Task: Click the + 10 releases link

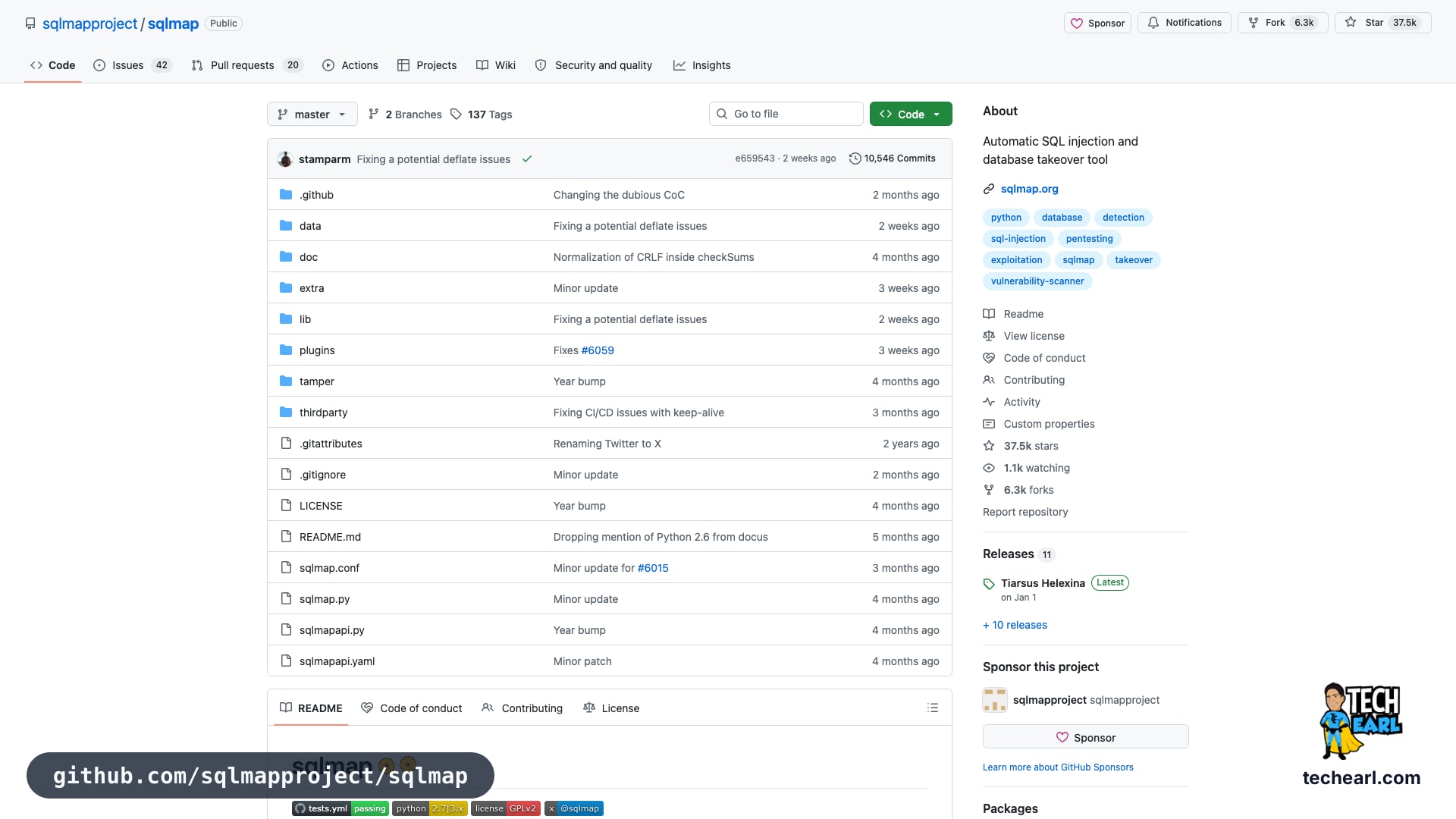Action: click(1015, 625)
